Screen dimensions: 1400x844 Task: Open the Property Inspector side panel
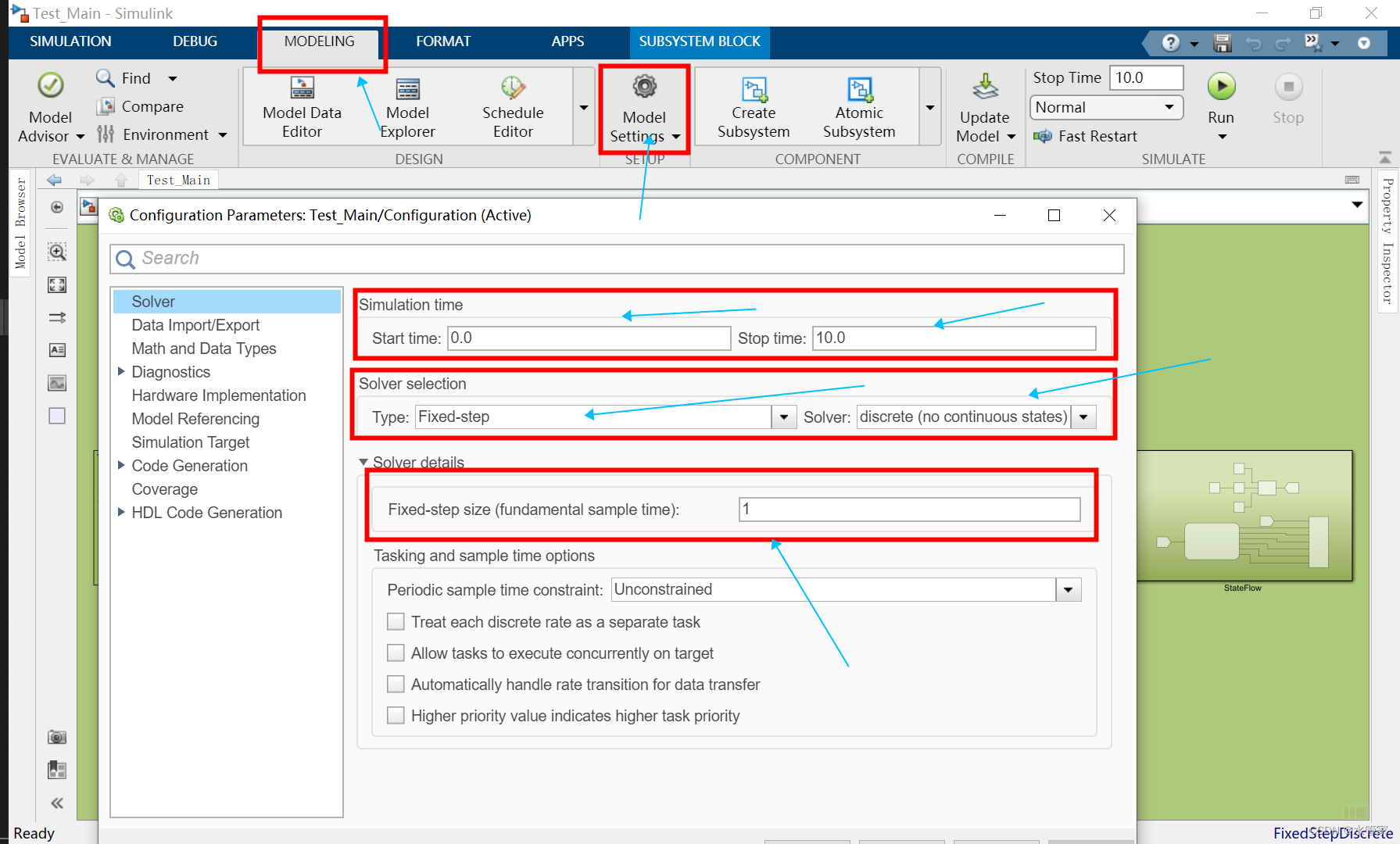[1387, 241]
